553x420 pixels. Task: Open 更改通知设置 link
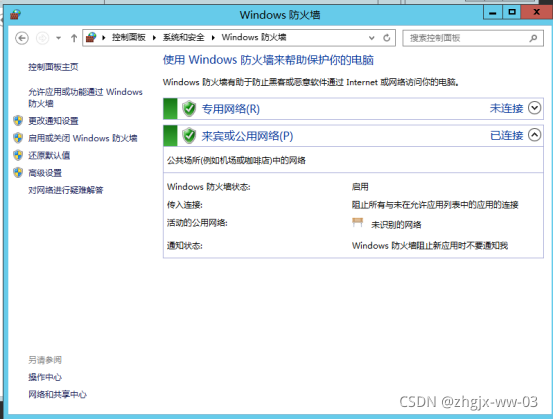click(x=53, y=121)
